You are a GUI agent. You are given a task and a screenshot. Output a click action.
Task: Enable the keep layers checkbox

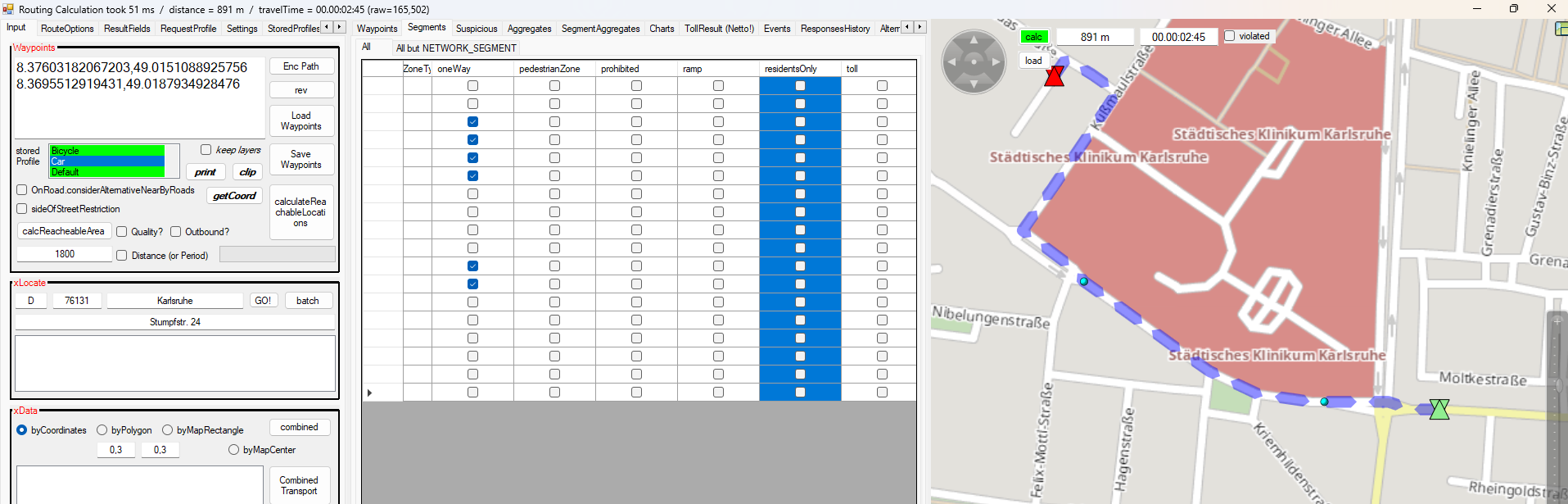tap(206, 150)
